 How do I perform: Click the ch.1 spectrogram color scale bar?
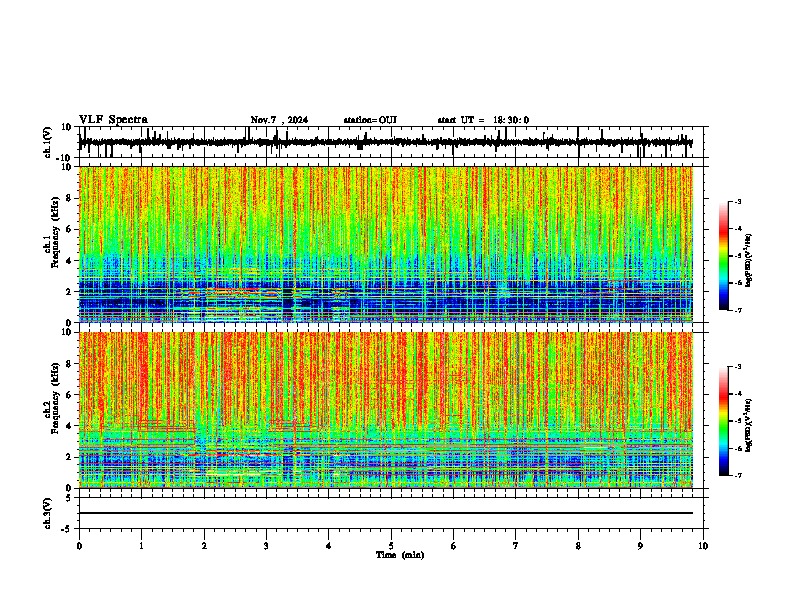pos(723,256)
